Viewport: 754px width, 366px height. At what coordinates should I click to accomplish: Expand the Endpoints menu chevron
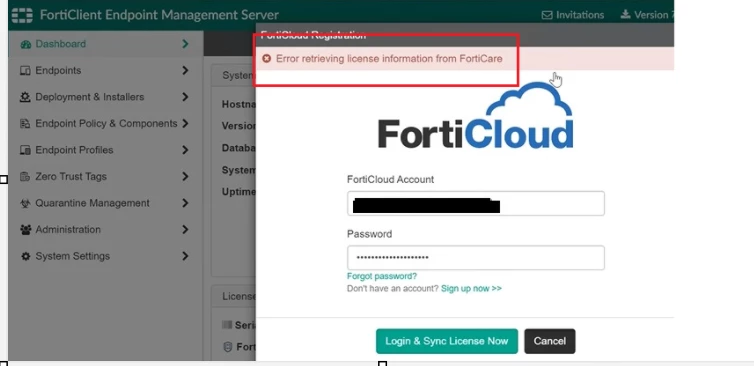tap(185, 70)
